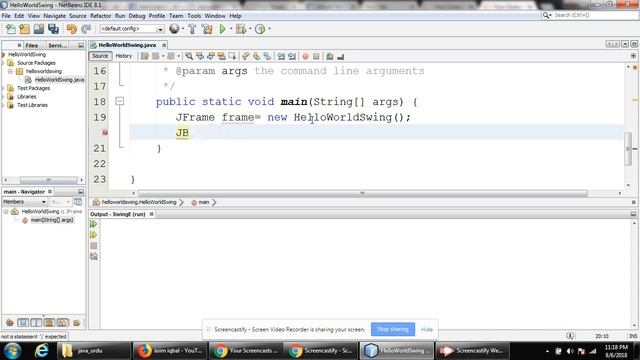
Task: Click the error marker icon on line 20
Action: pos(105,132)
